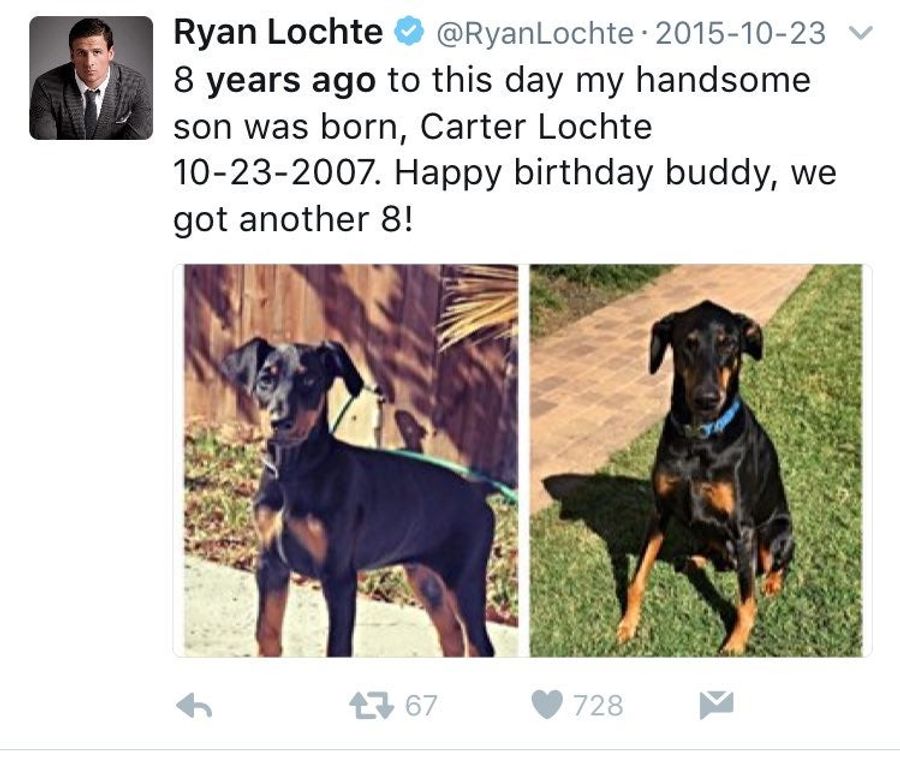Viewport: 900px width, 762px height.
Task: Like the tweet with the heart icon
Action: click(547, 705)
